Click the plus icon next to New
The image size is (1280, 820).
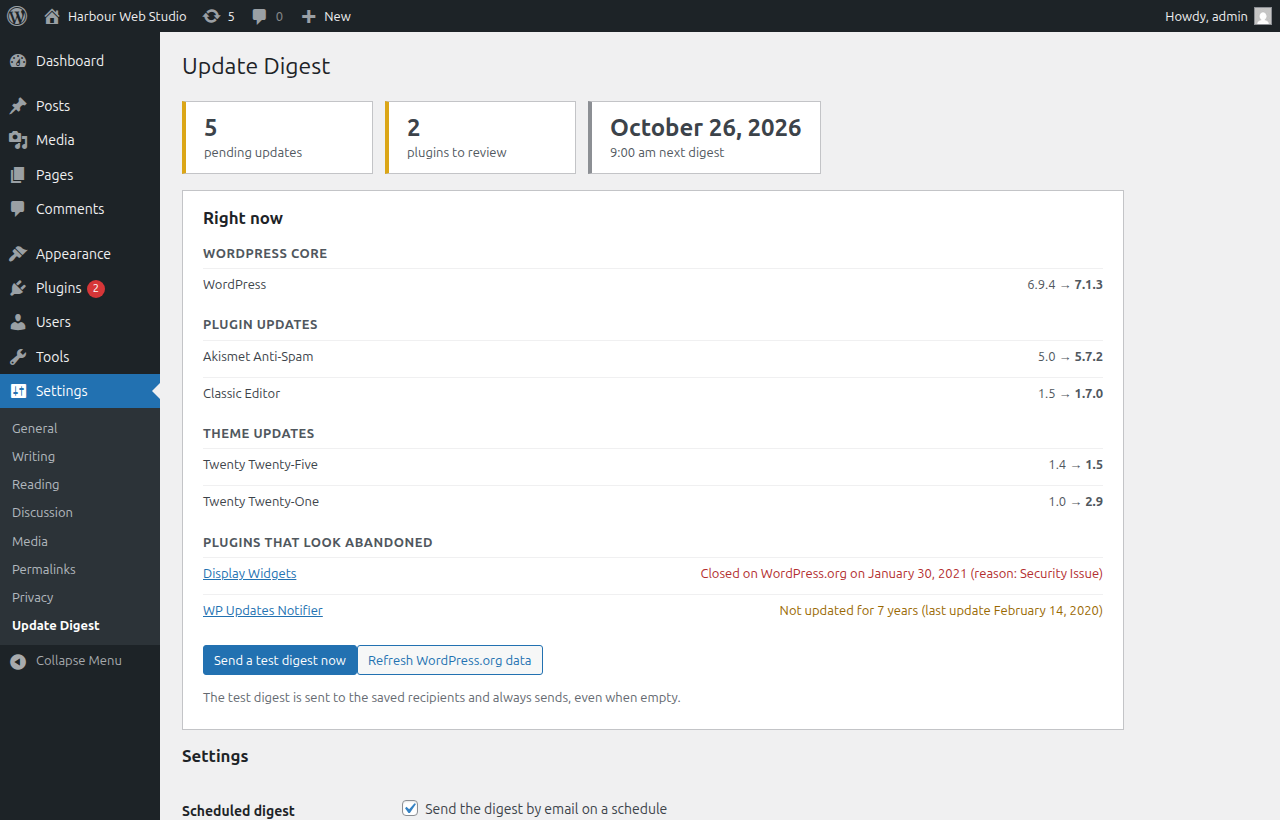(309, 16)
